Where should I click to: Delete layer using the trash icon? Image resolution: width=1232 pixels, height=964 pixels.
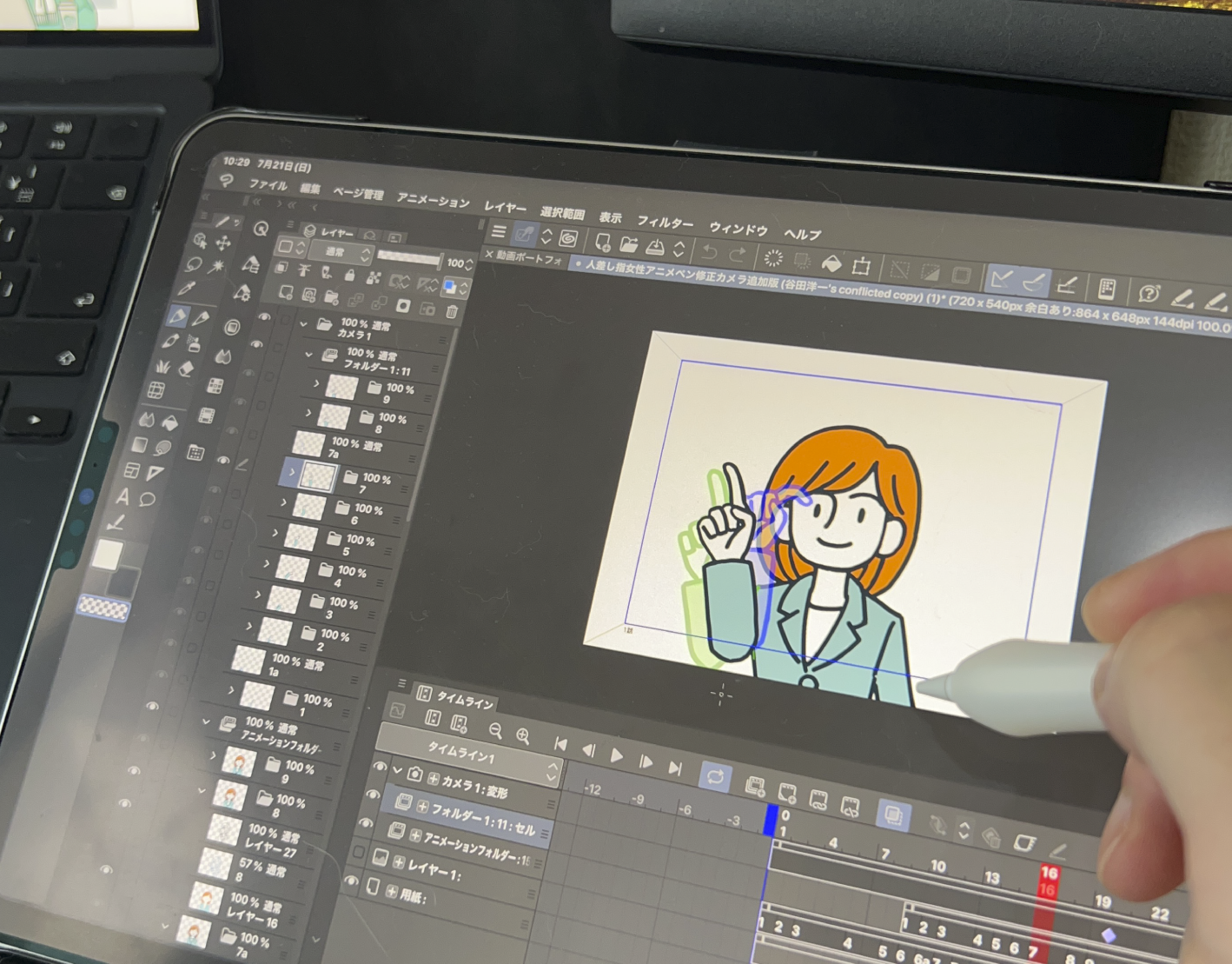[452, 311]
